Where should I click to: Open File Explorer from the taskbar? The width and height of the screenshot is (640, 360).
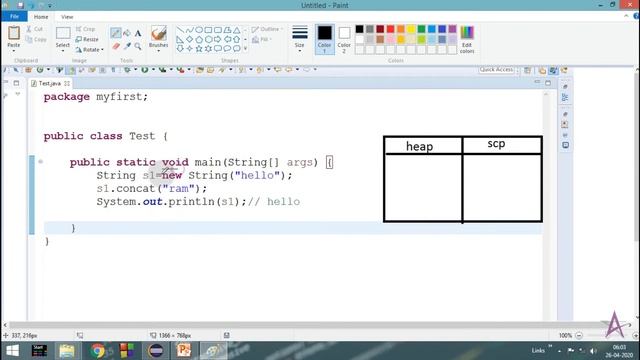click(67, 351)
